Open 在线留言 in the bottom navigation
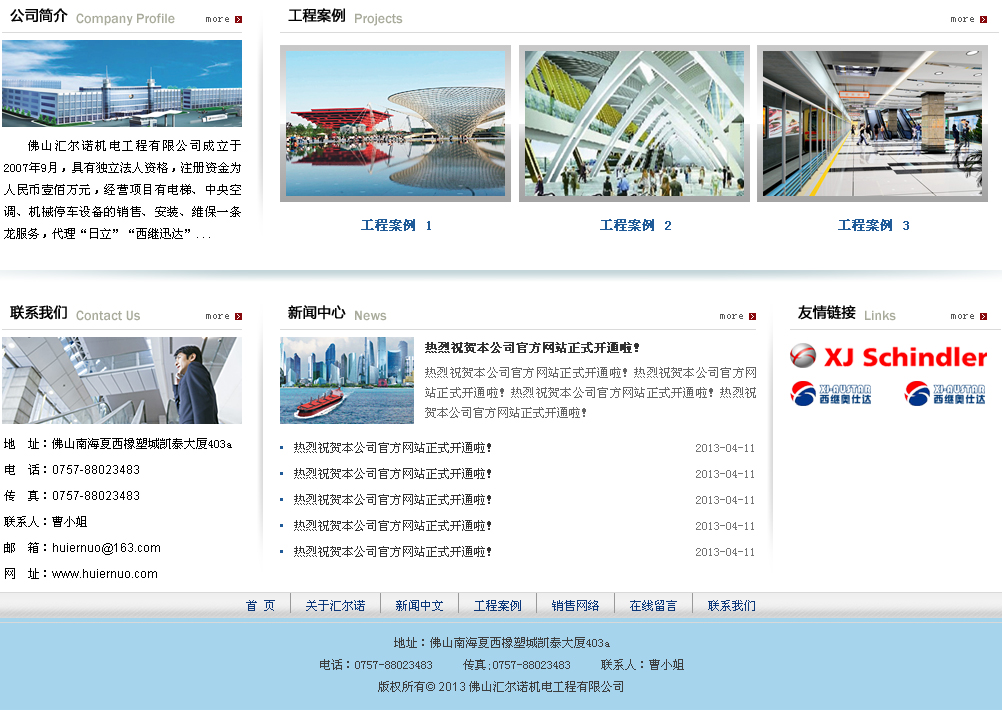Screen dimensions: 1002x710 tap(653, 605)
